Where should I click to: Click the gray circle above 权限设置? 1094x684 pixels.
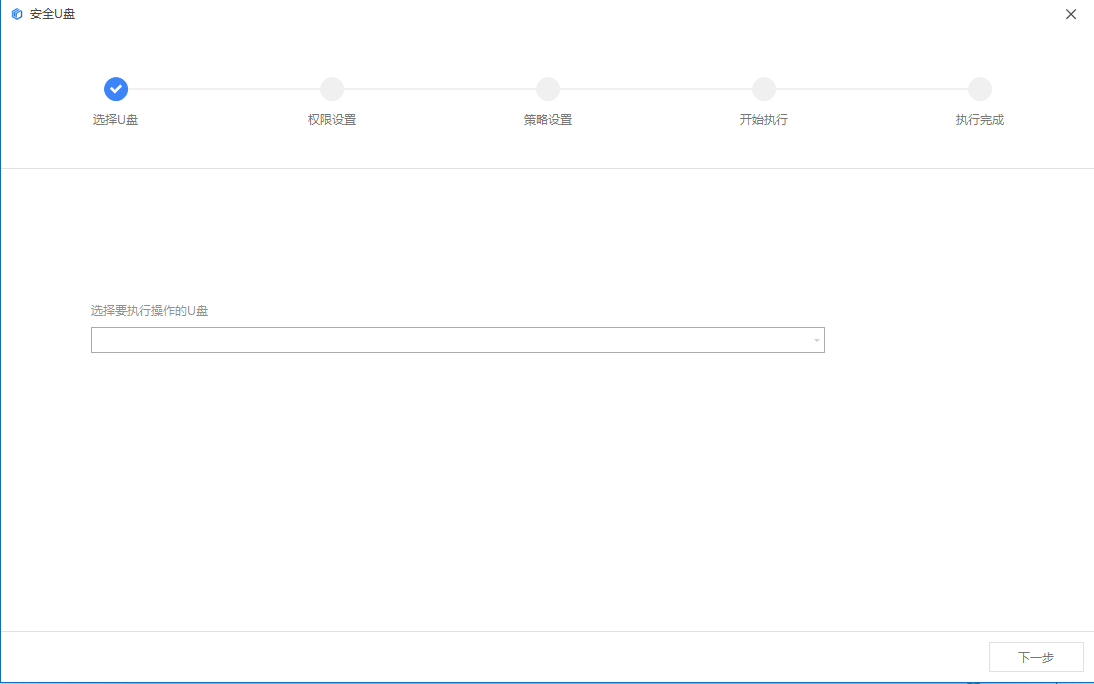point(332,89)
